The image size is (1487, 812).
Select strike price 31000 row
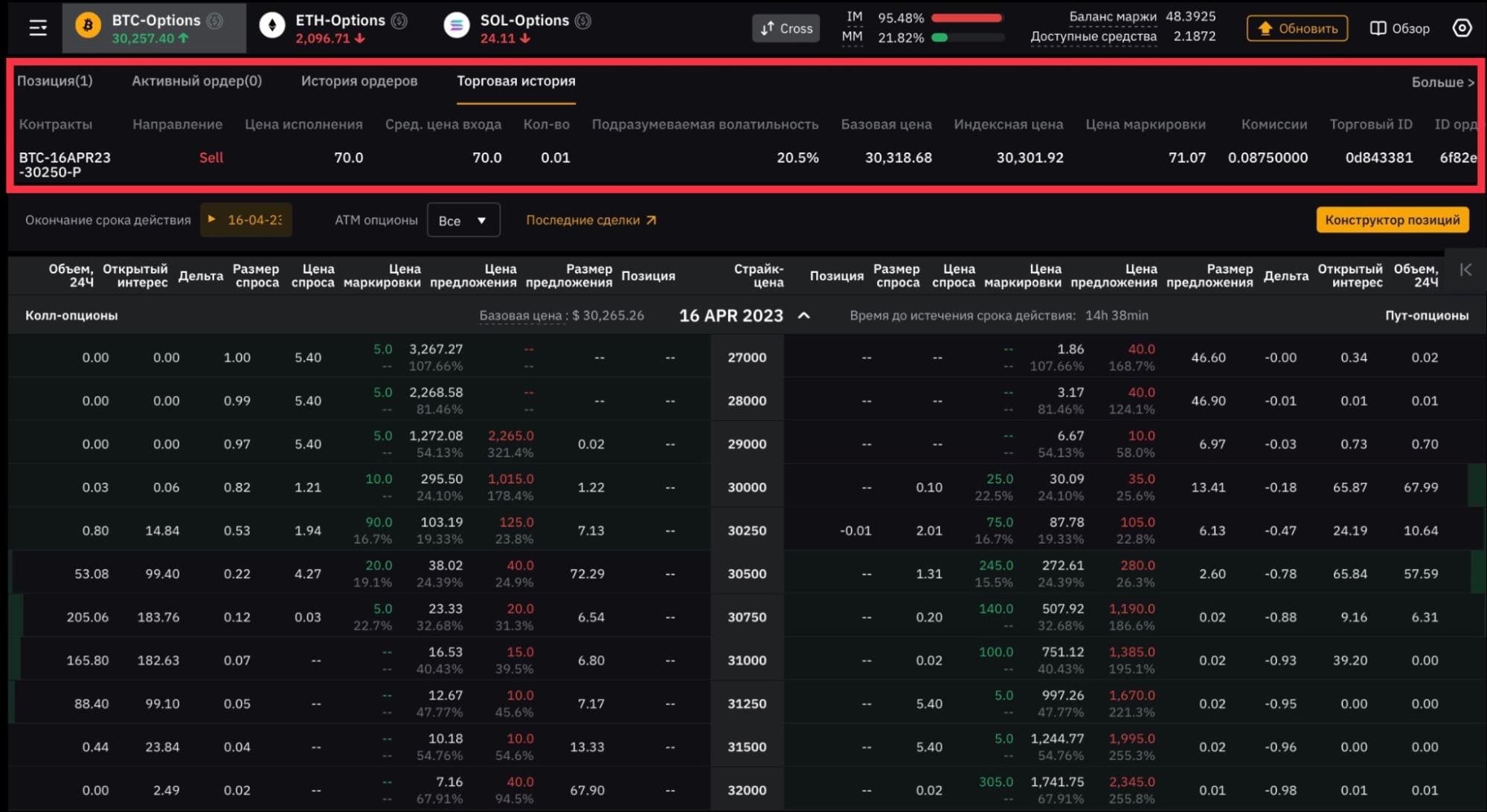pyautogui.click(x=747, y=660)
